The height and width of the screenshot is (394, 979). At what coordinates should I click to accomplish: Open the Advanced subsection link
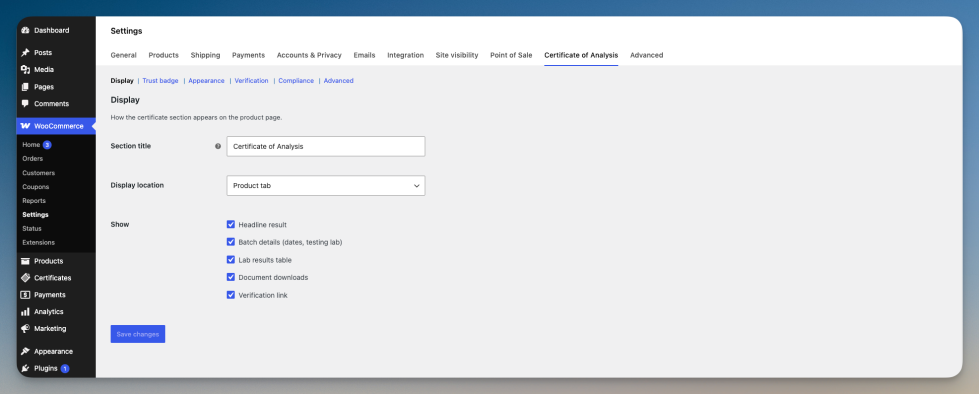(338, 81)
